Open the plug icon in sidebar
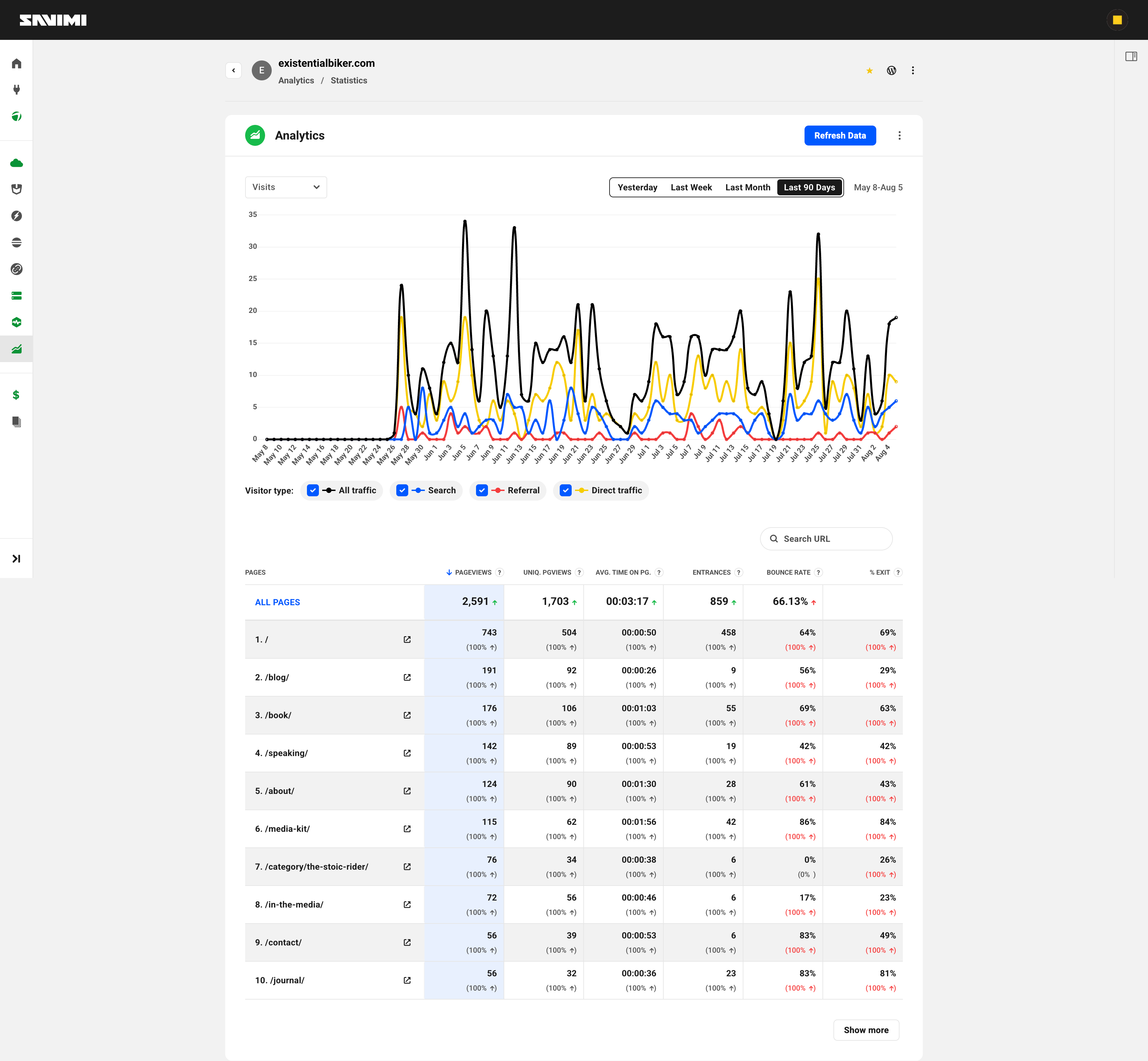 pyautogui.click(x=17, y=90)
